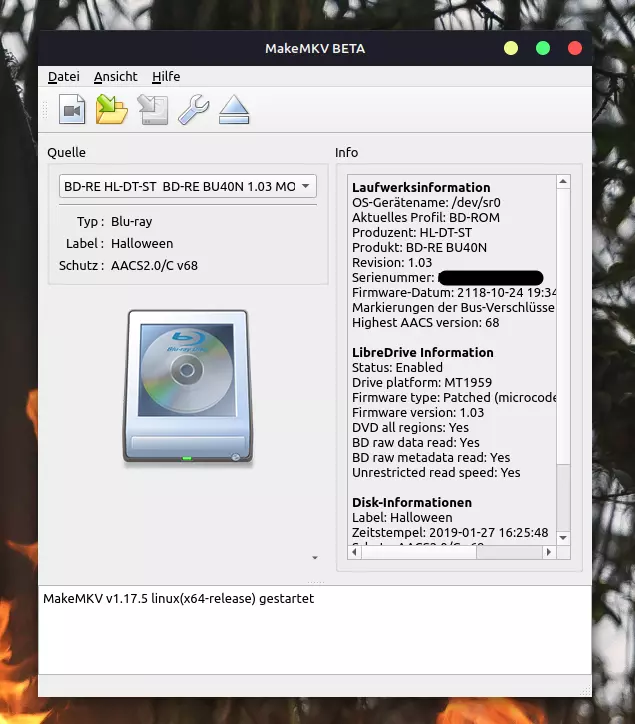Screen dimensions: 635x724
Task: Click the Info panel horizontal scroll right arrow
Action: coord(549,552)
